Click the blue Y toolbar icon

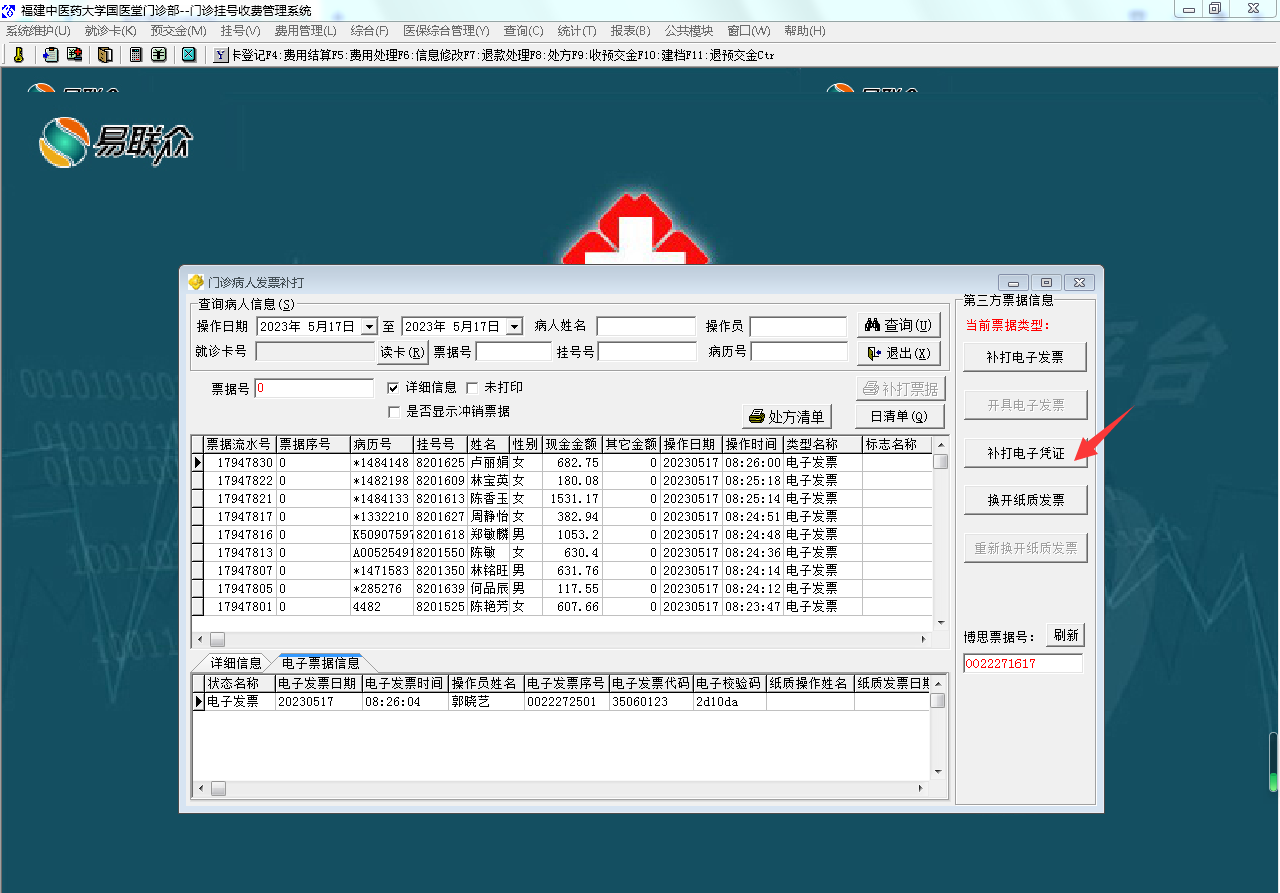click(221, 55)
